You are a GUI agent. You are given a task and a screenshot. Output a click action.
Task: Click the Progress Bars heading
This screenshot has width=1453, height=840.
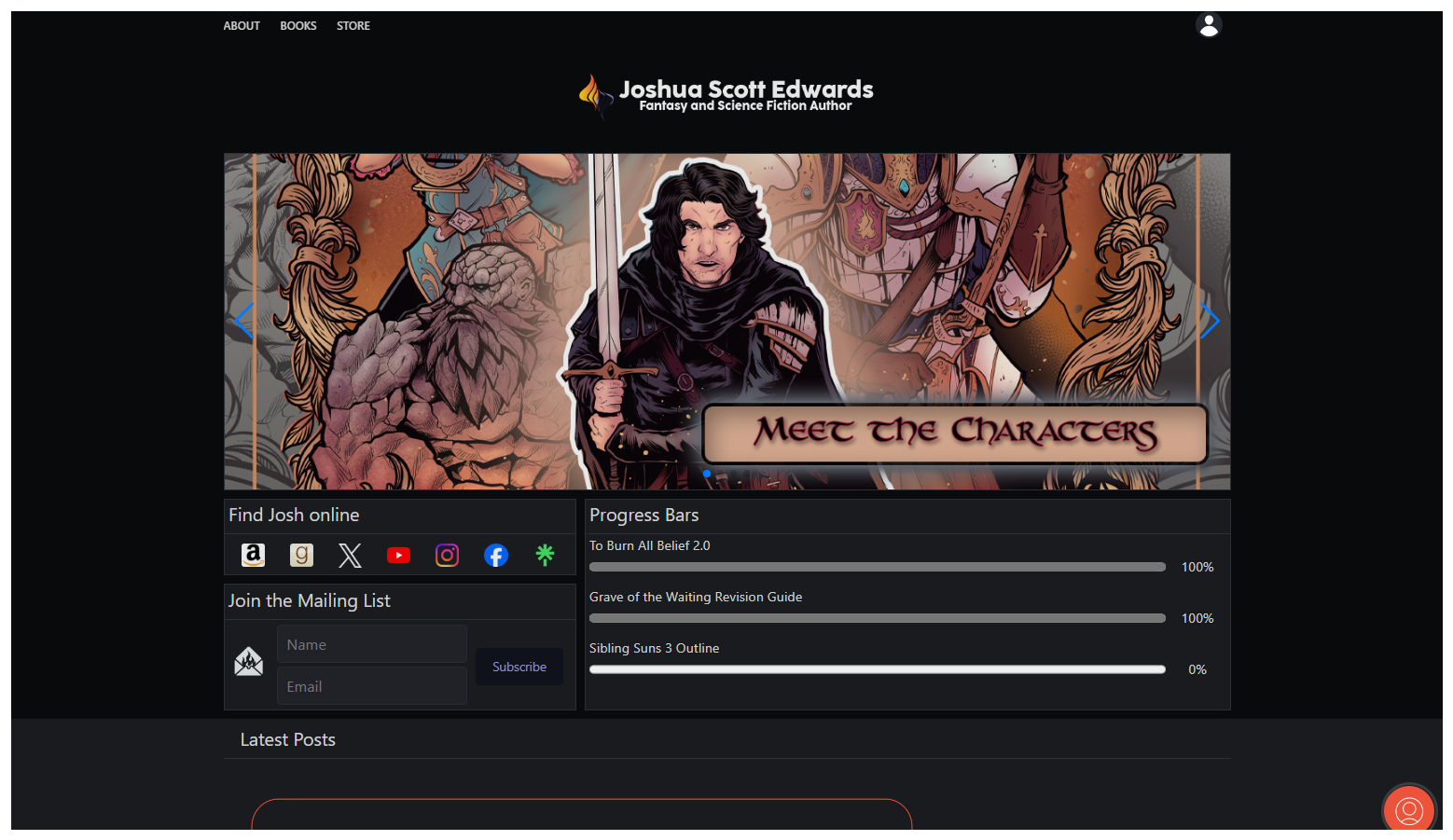tap(643, 516)
